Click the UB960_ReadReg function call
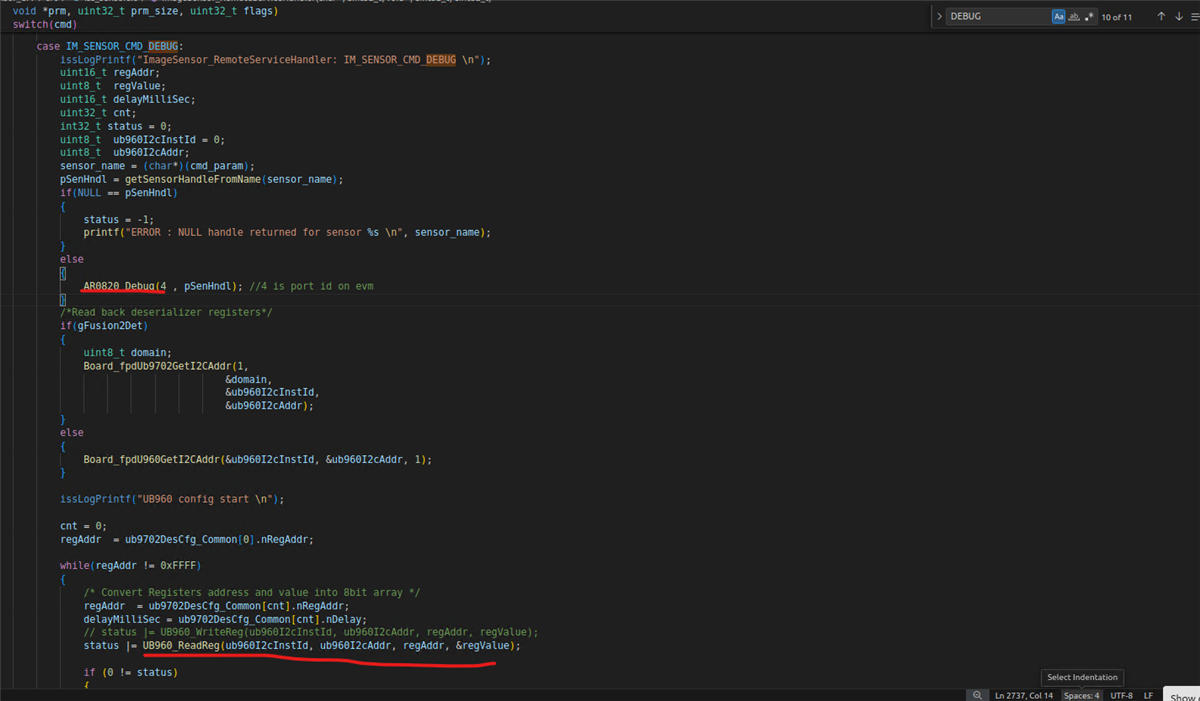1200x701 pixels. coord(182,646)
